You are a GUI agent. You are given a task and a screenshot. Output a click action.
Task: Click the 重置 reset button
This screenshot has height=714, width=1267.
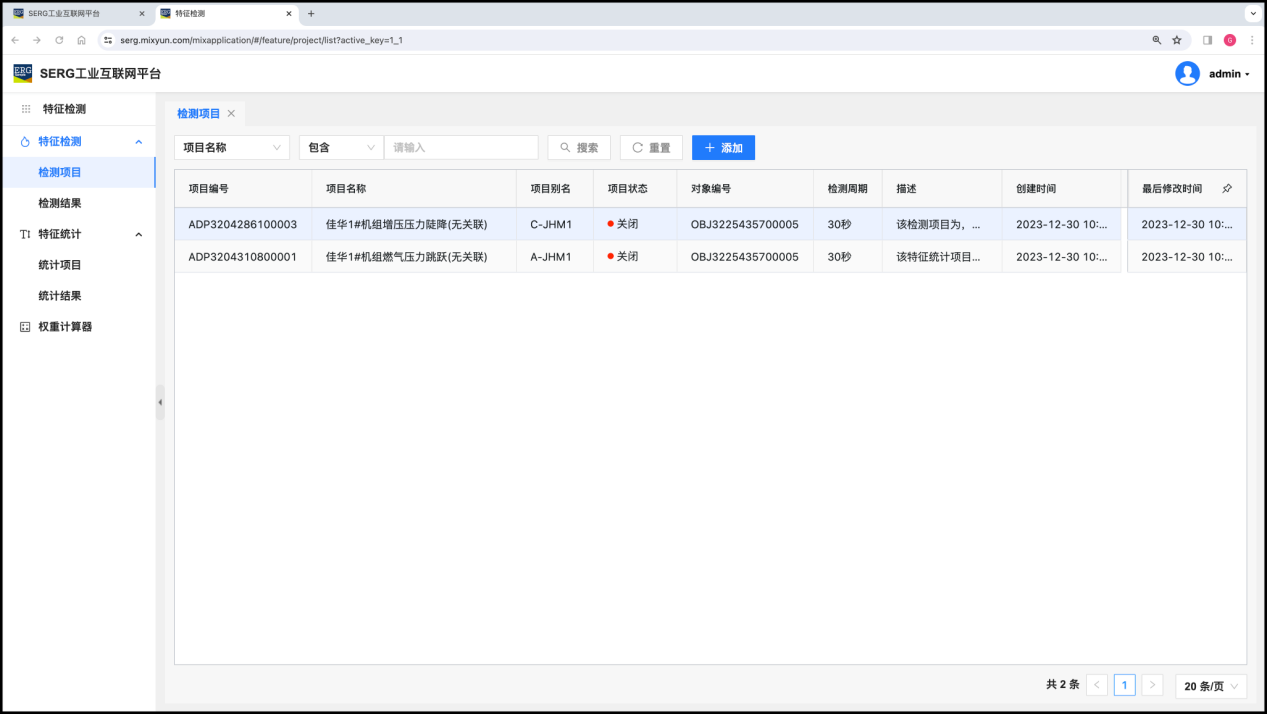[651, 148]
